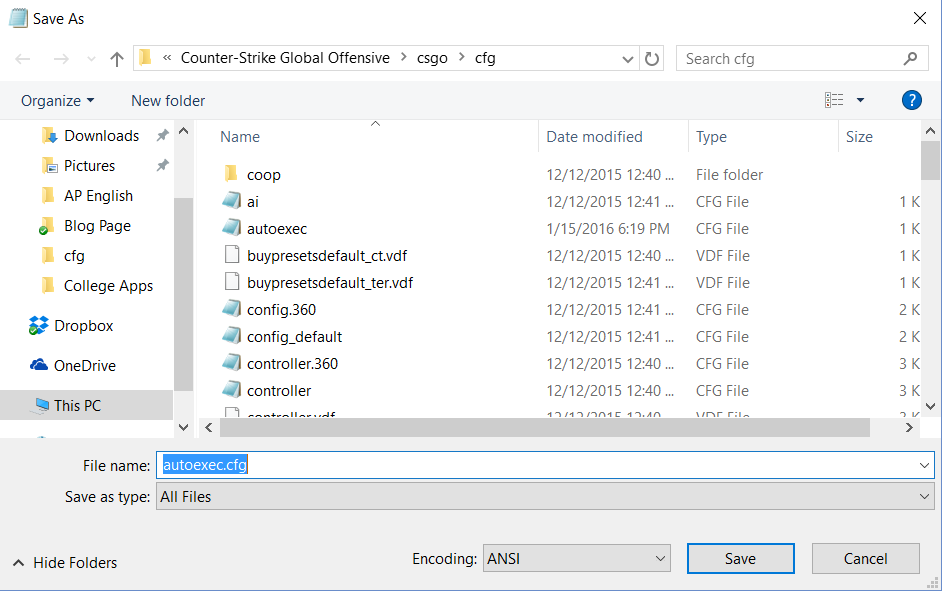Select the cfg folder in sidebar
Screen dimensions: 942x591
click(x=74, y=256)
